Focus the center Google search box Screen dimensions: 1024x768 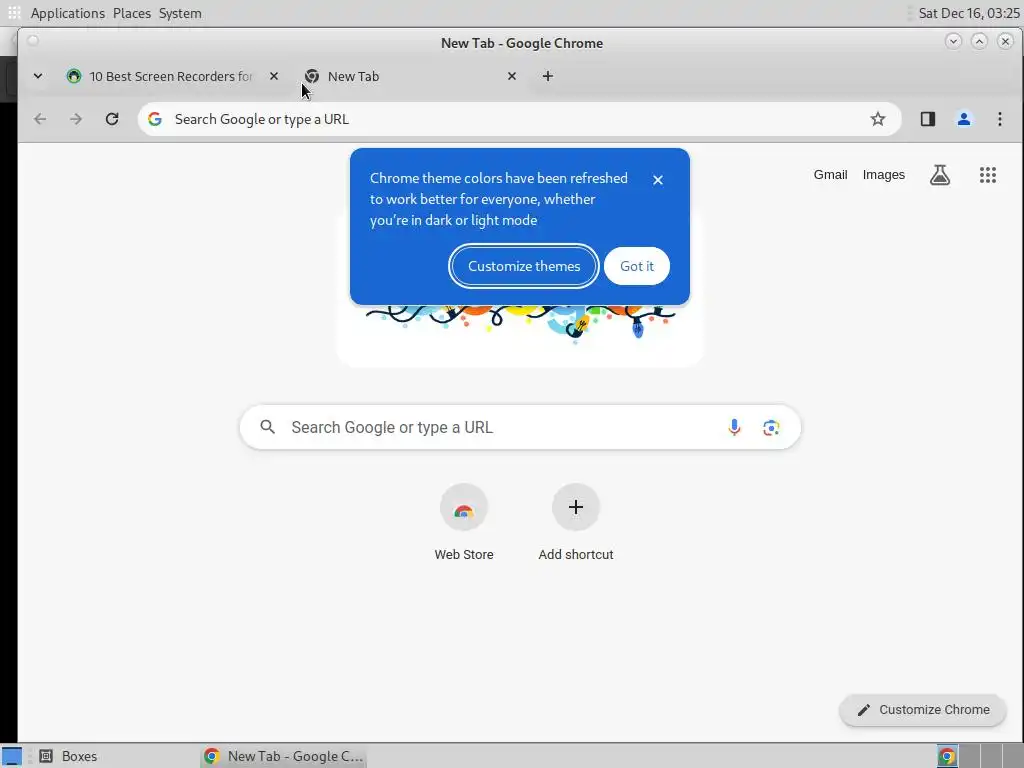coord(520,427)
